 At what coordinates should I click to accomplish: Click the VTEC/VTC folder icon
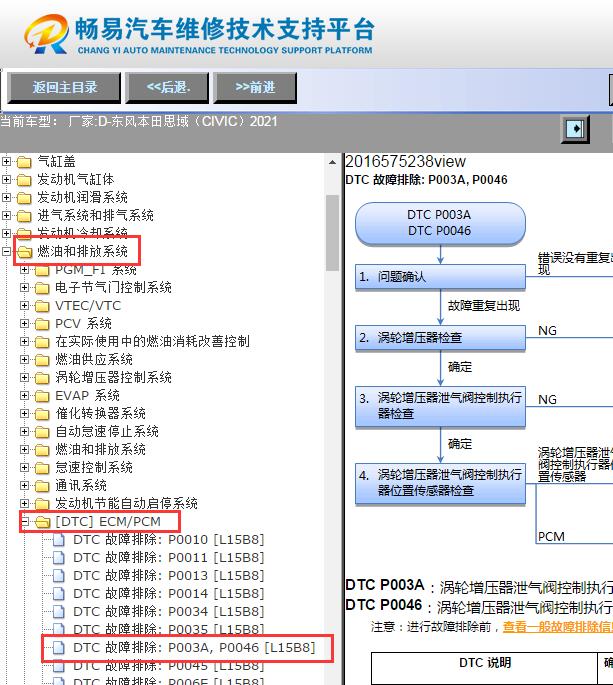[42, 306]
